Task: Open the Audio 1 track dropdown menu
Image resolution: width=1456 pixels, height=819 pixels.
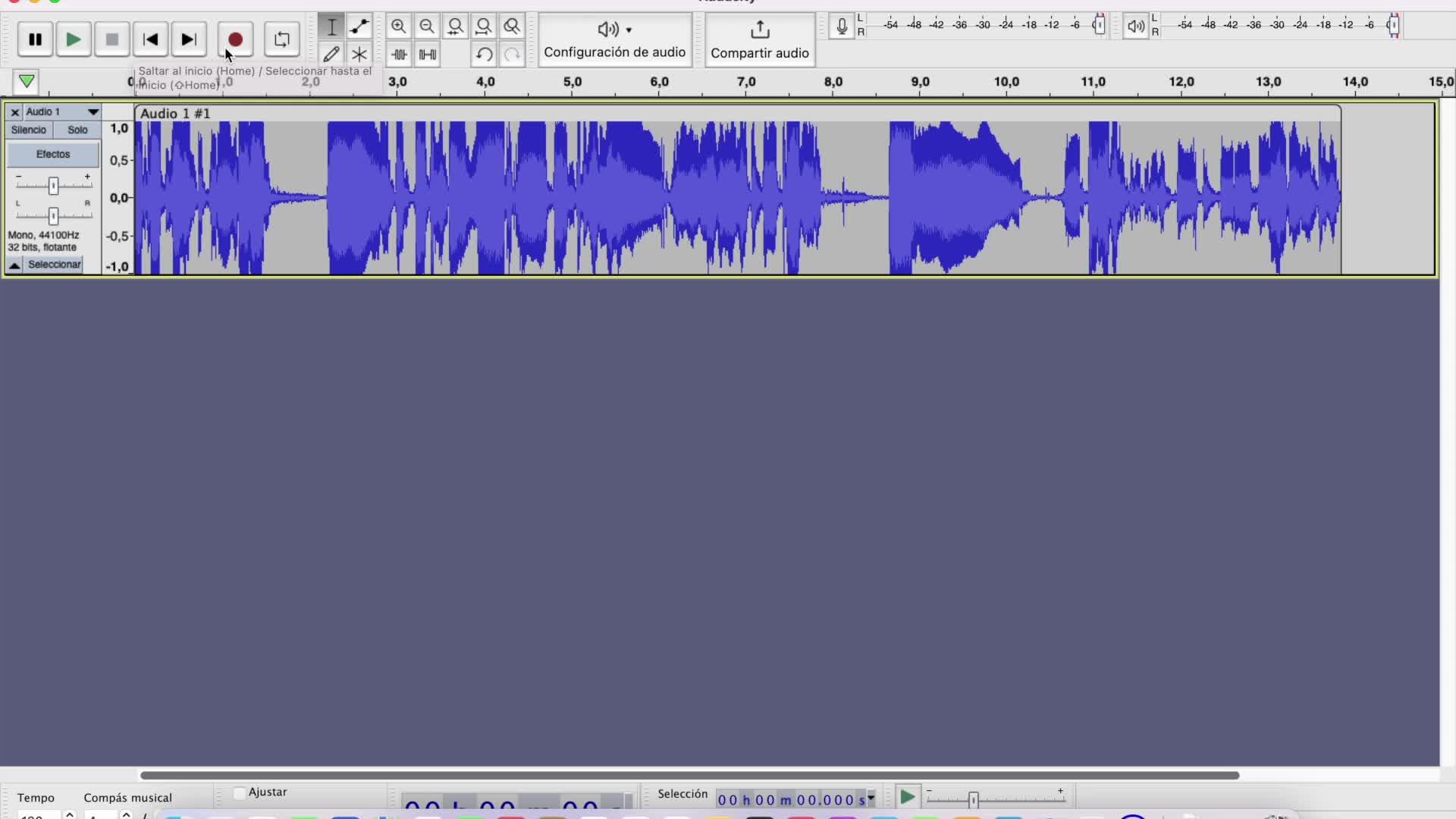Action: (93, 112)
